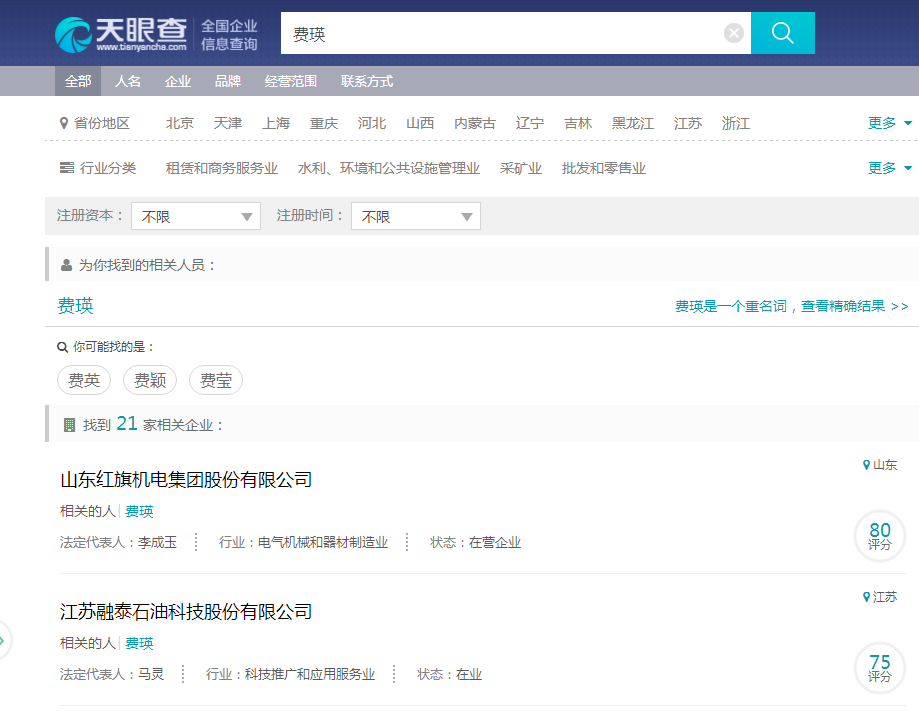The image size is (919, 716).
Task: Expand 更多 for industry categories
Action: 889,168
